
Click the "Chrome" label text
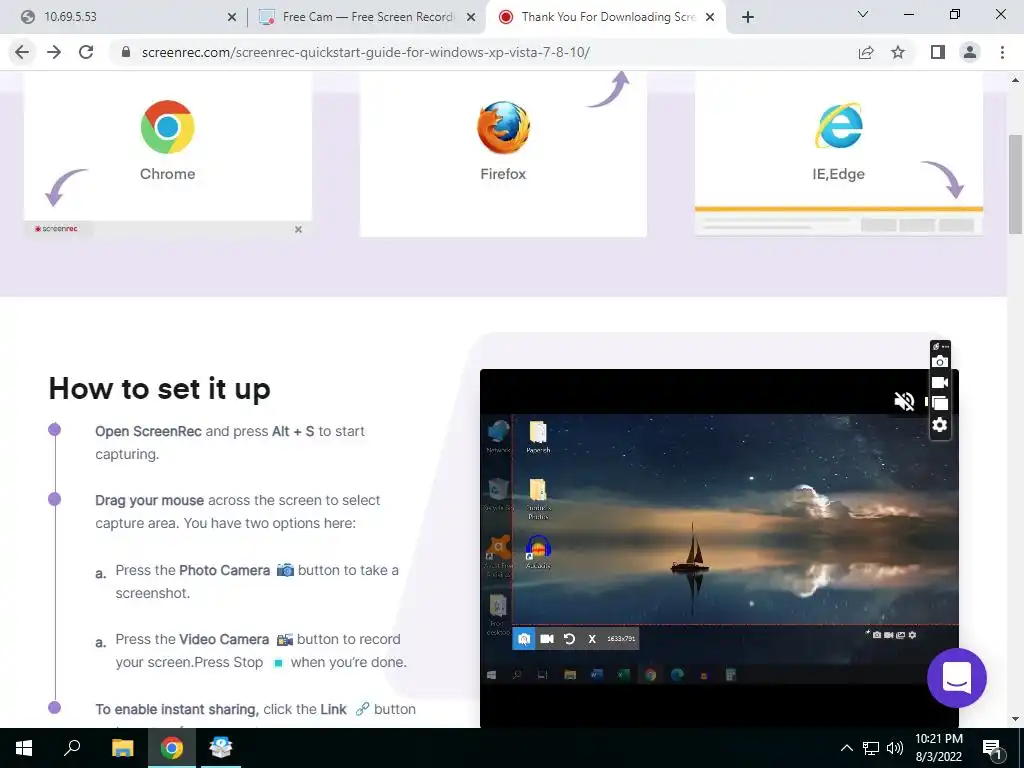click(168, 174)
